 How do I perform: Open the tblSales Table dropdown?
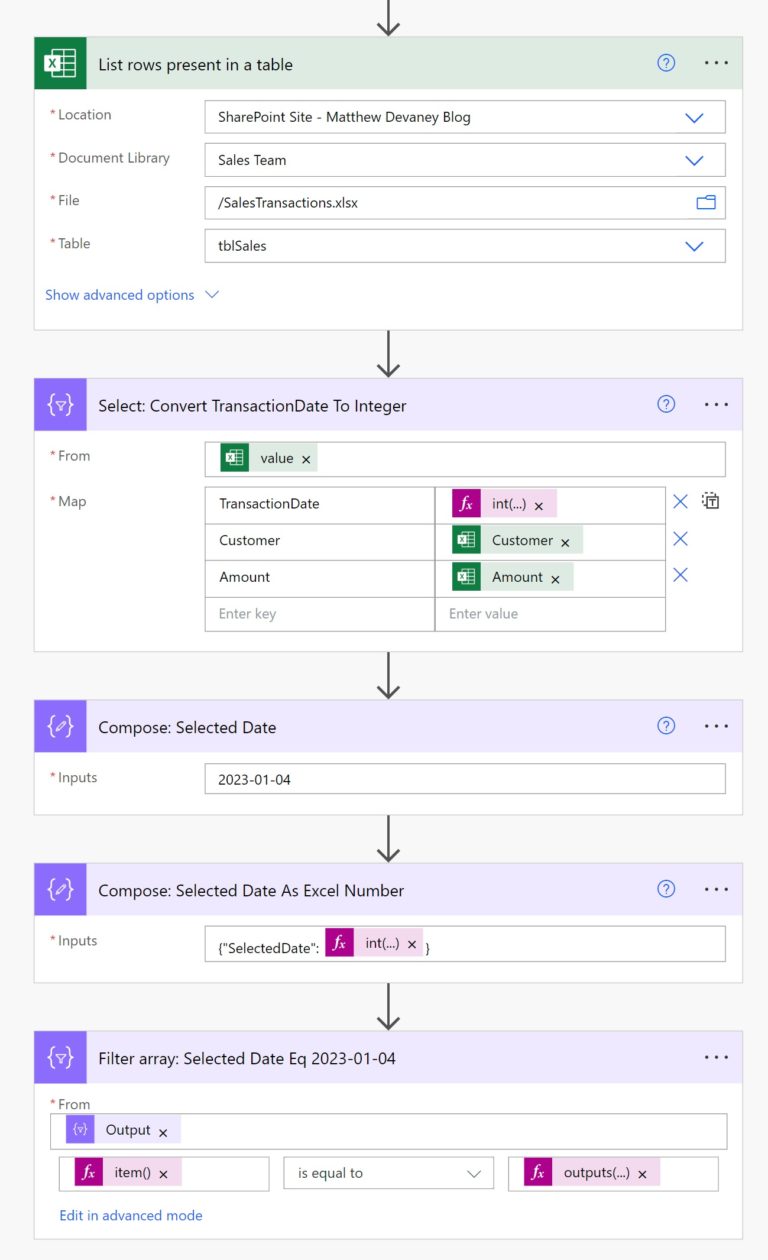(x=694, y=245)
